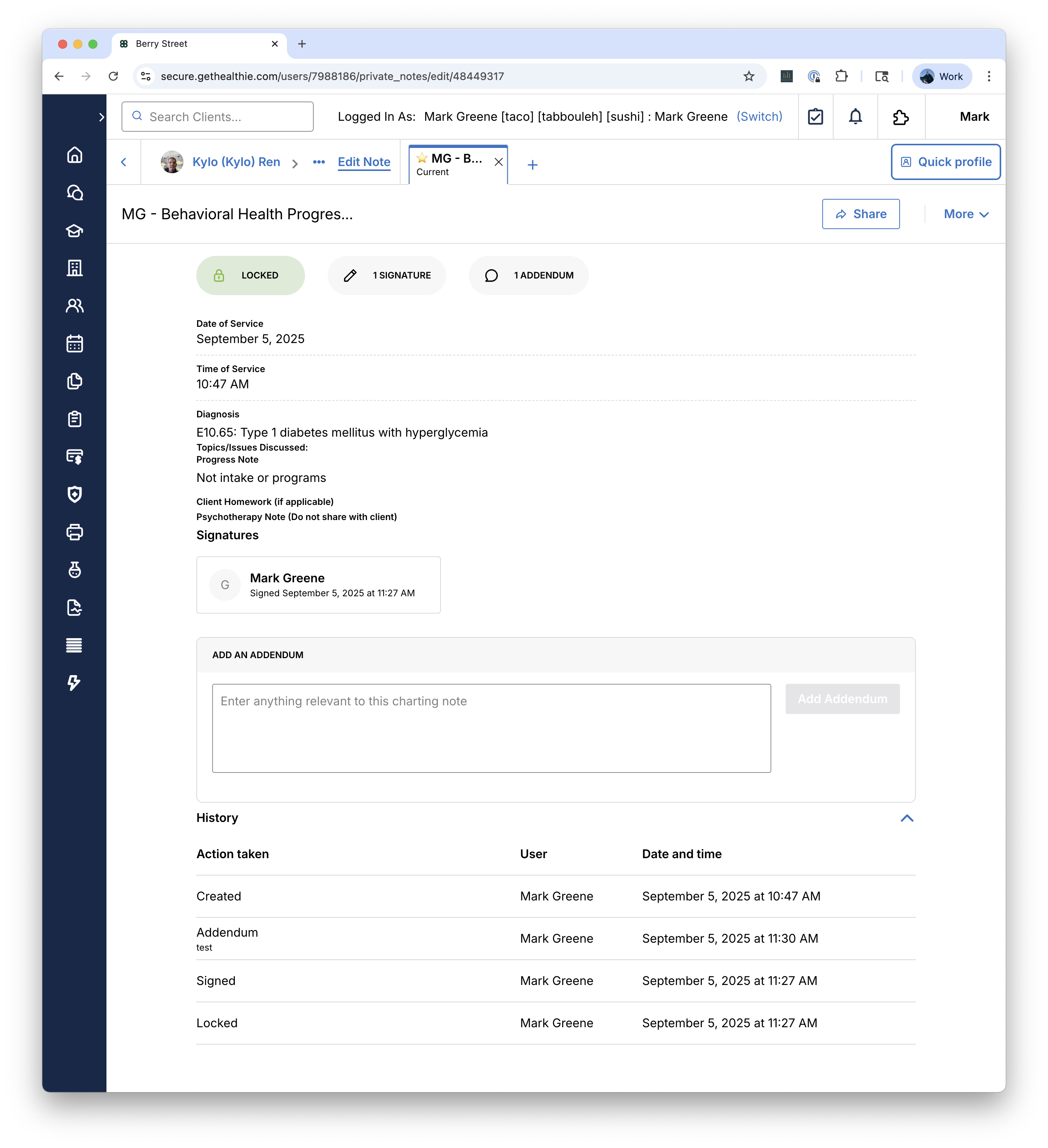Select the MG - B... Current tab
The image size is (1048, 1148).
coord(450,164)
